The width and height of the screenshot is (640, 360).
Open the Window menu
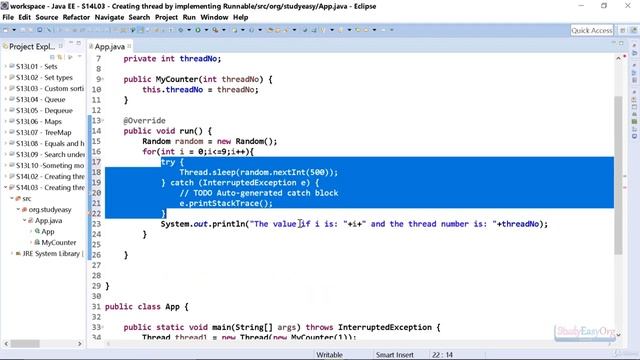click(214, 17)
